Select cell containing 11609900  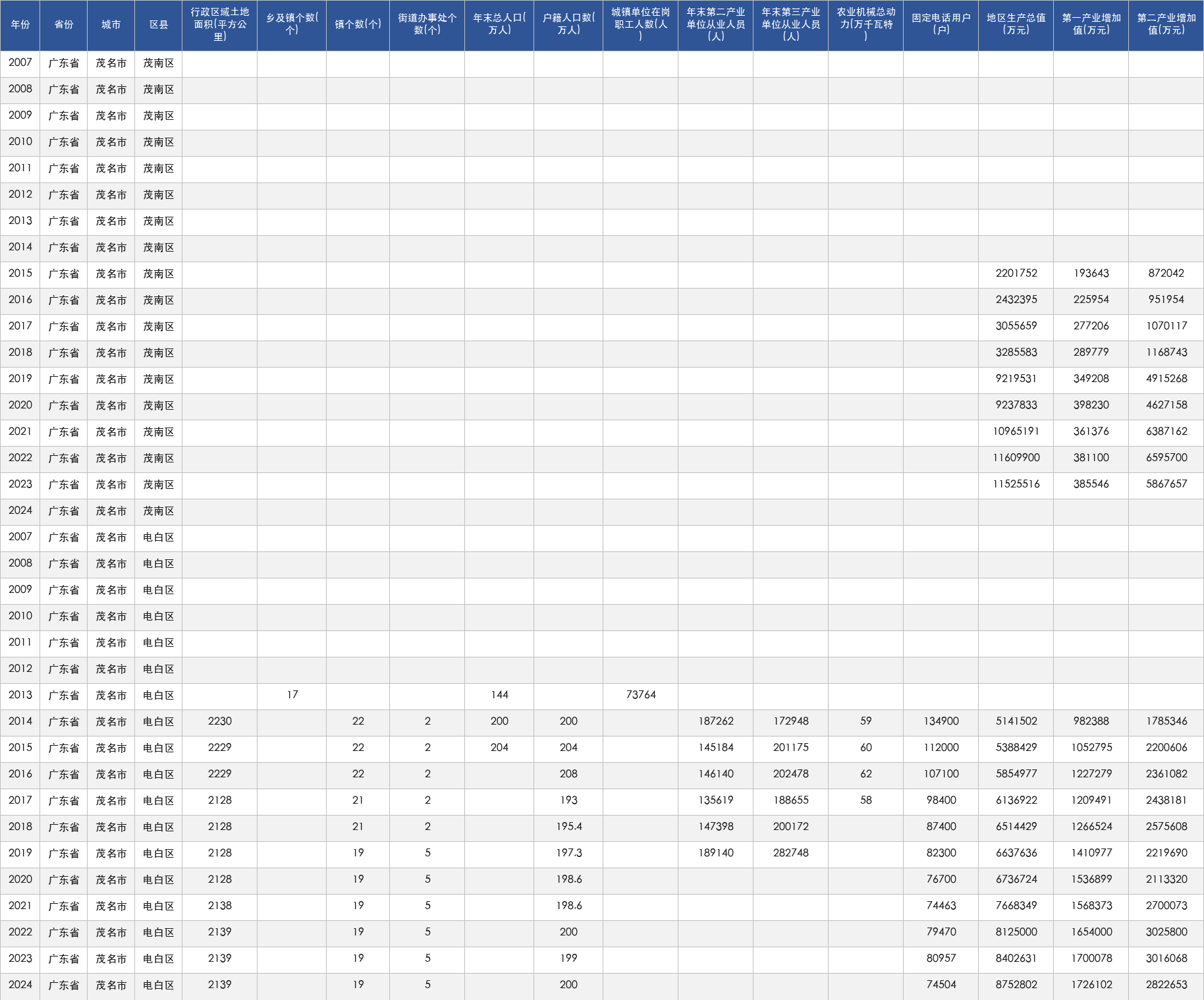click(x=1016, y=458)
